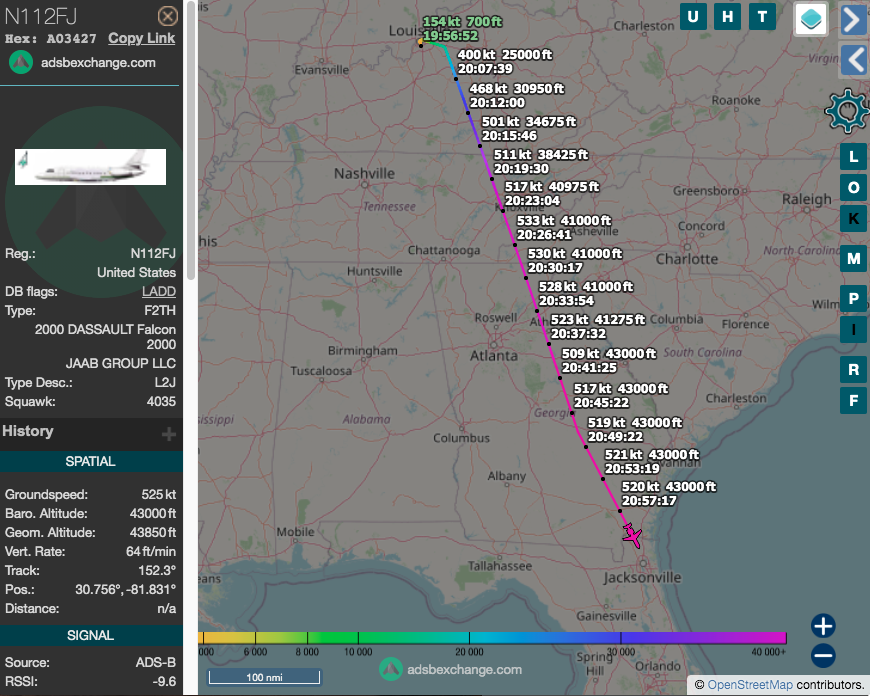
Task: Click the Track value 152.3°
Action: pos(157,571)
